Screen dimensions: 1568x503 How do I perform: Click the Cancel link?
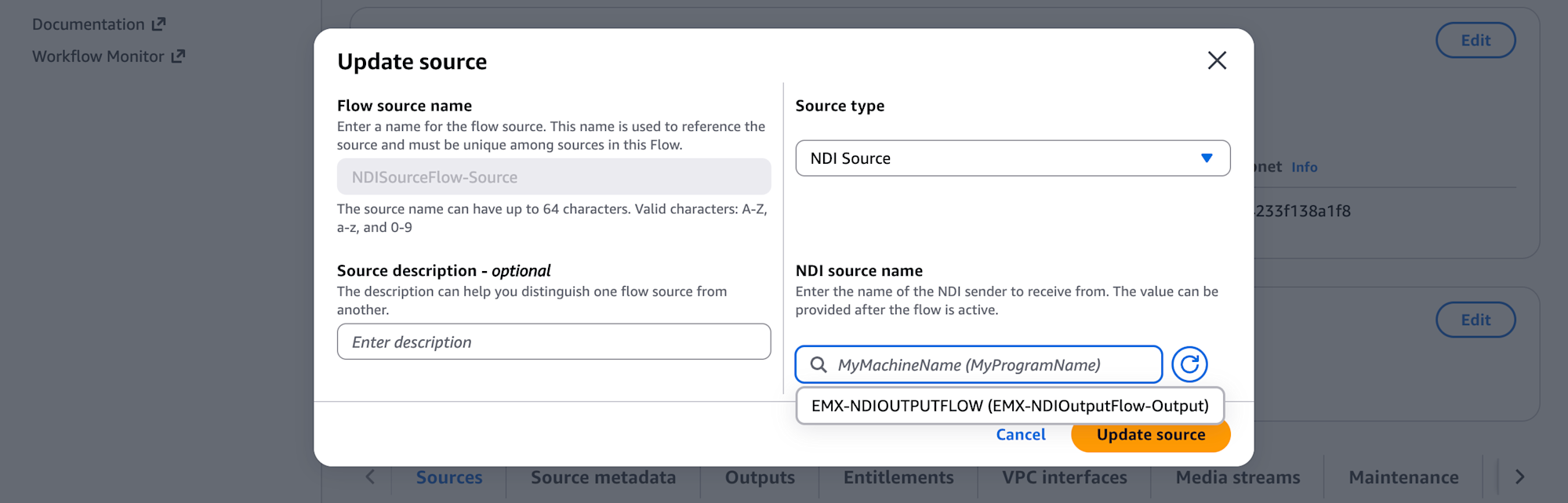pos(1020,435)
